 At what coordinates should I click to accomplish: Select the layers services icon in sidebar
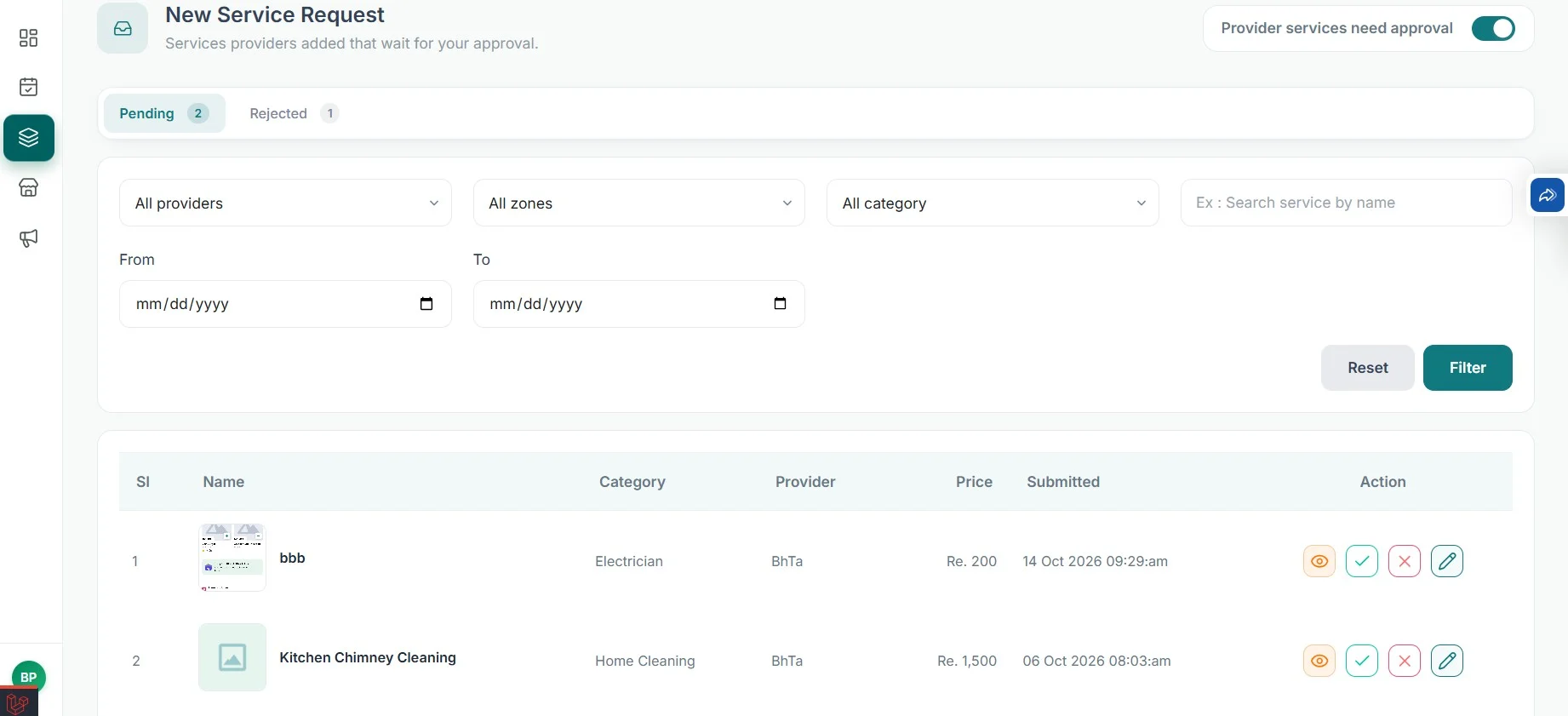(x=29, y=138)
